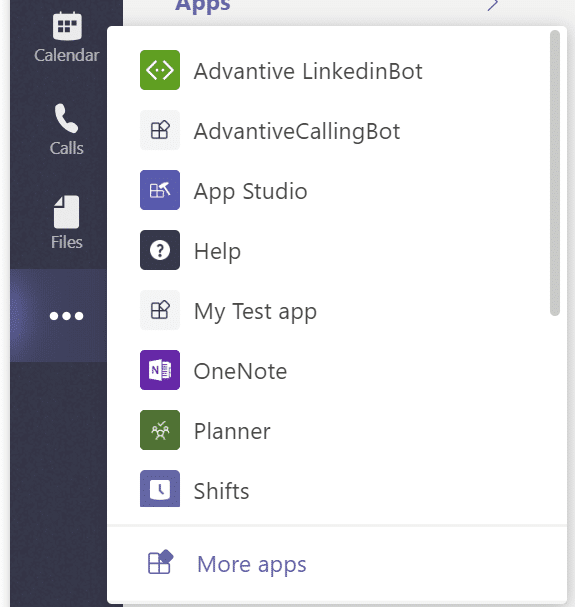The height and width of the screenshot is (607, 575).
Task: Click the App Studio icon
Action: [x=160, y=190]
